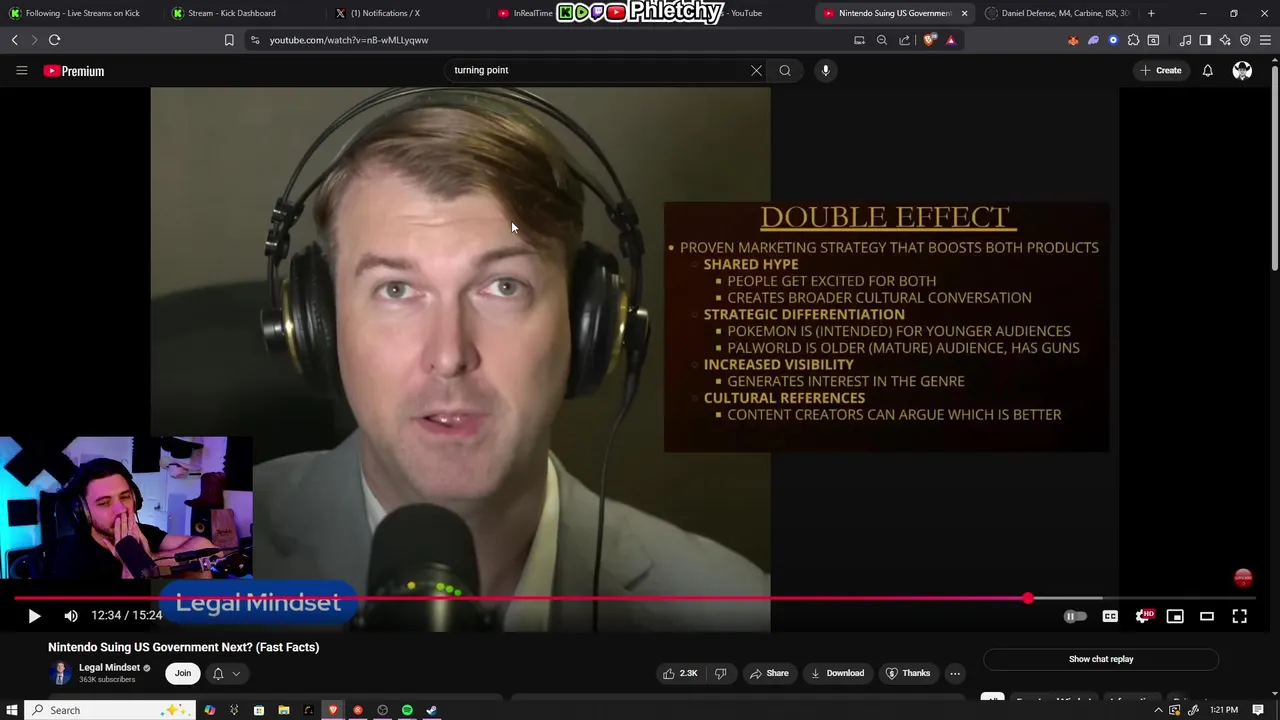
Task: Like the video (2.3K)
Action: (x=680, y=673)
